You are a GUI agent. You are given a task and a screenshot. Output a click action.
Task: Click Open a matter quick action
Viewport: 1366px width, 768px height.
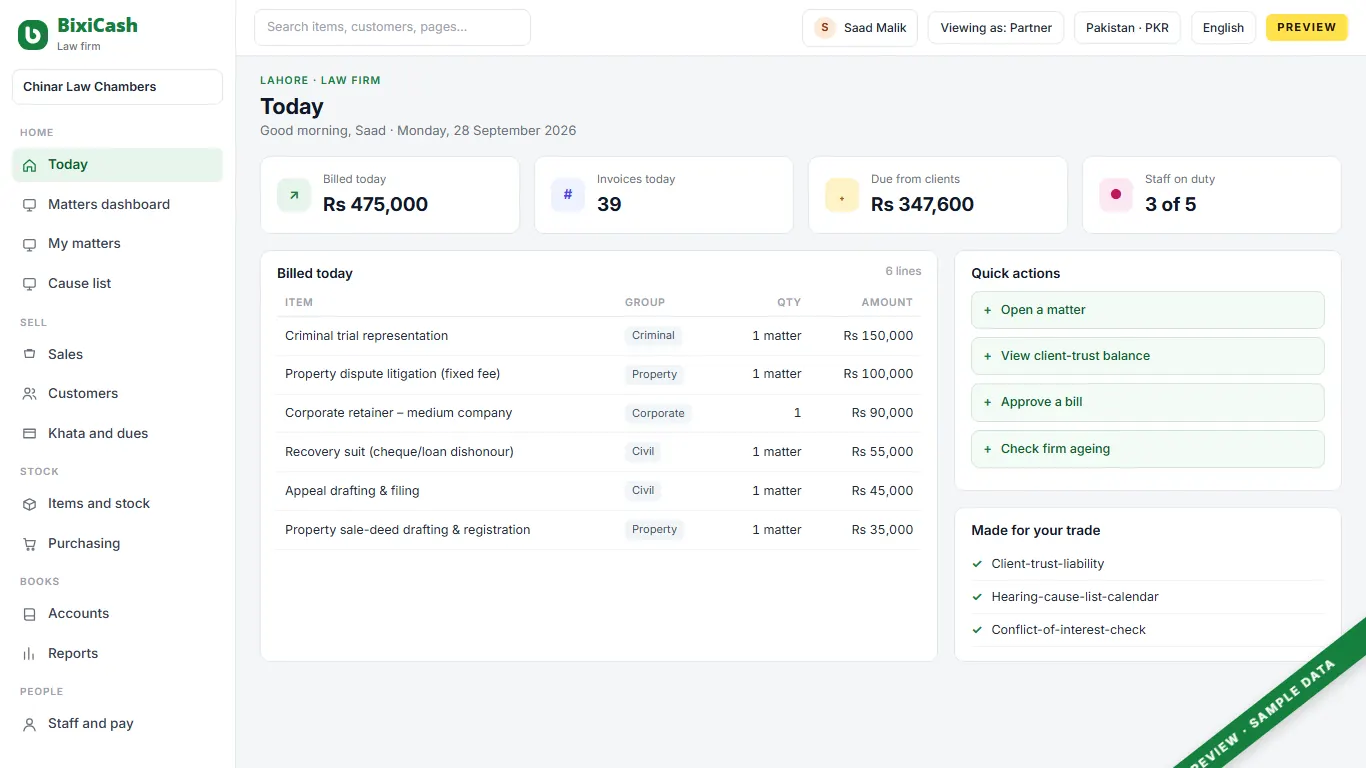[1148, 310]
